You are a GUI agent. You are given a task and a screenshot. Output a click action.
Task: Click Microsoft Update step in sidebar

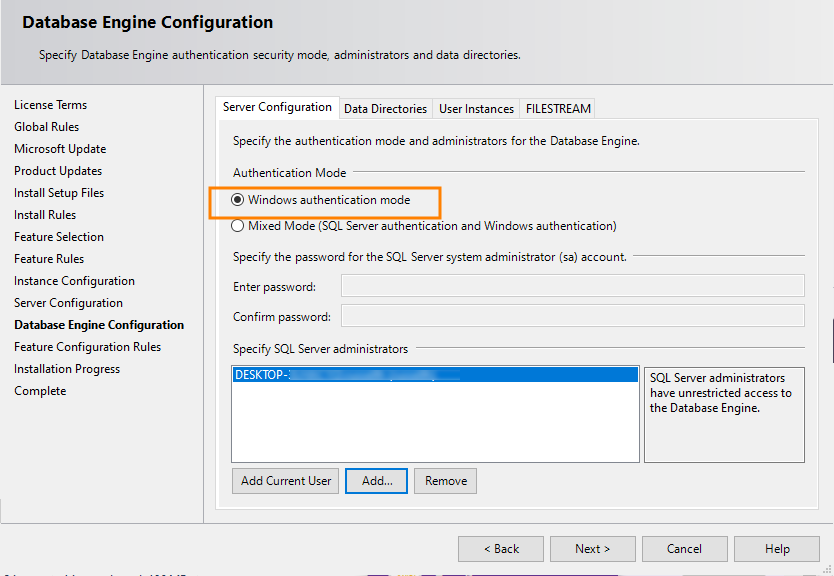click(60, 149)
